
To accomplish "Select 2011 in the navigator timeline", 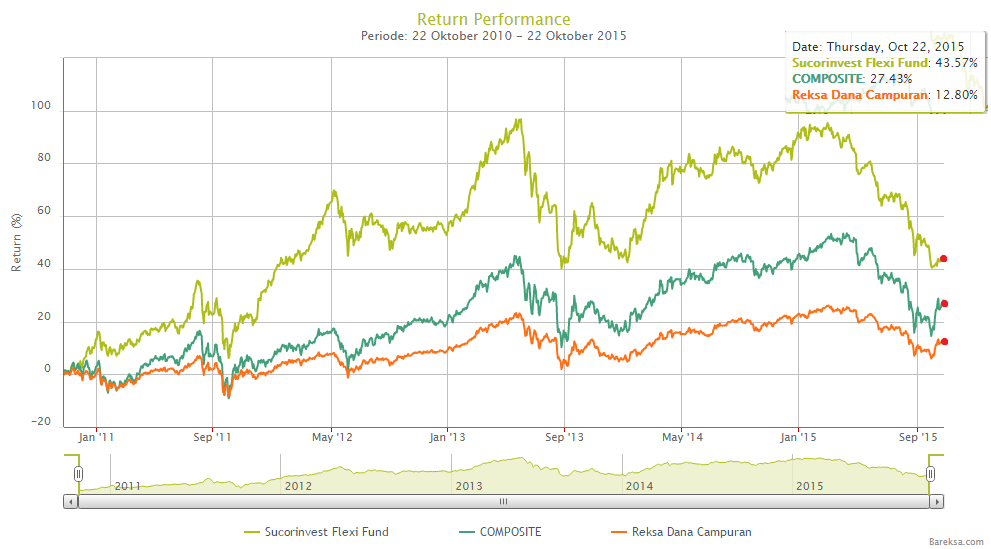I will [x=127, y=486].
